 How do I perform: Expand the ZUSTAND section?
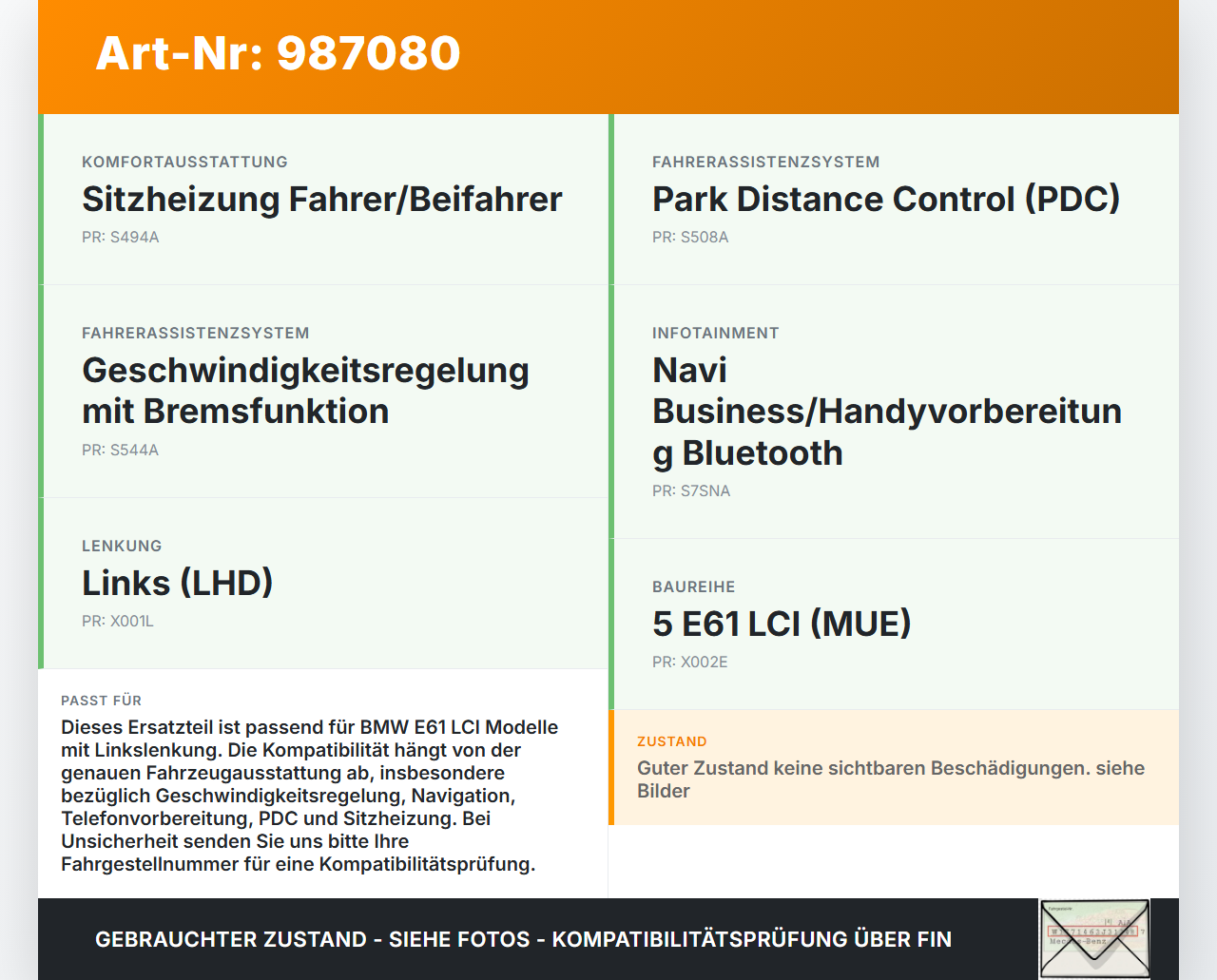point(671,741)
